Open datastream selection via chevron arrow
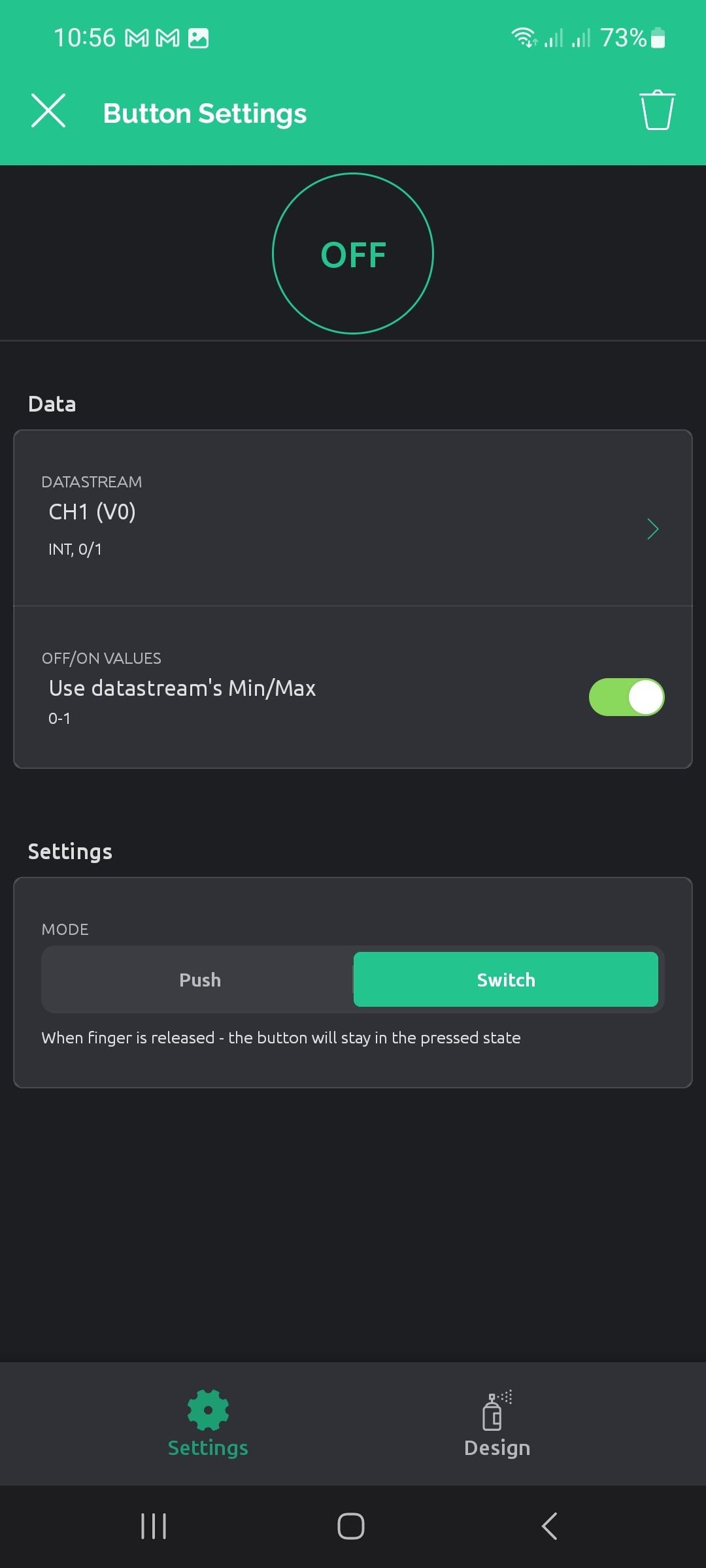Screen dimensions: 706x1568 coord(652,529)
